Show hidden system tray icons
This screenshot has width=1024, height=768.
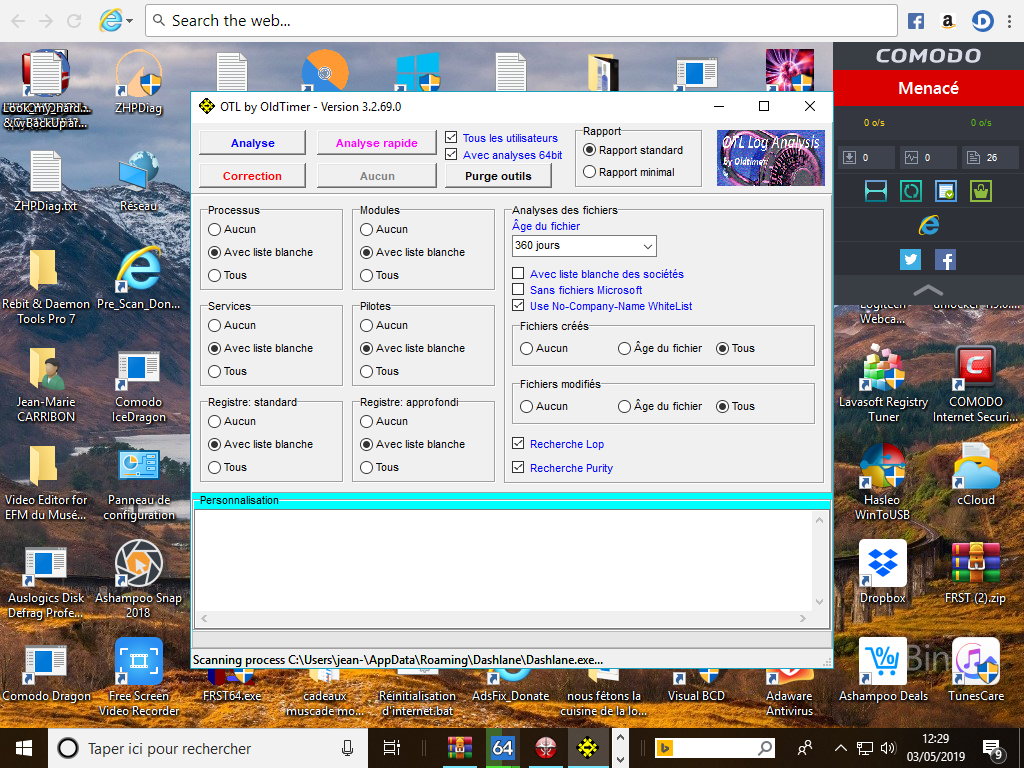[x=841, y=748]
